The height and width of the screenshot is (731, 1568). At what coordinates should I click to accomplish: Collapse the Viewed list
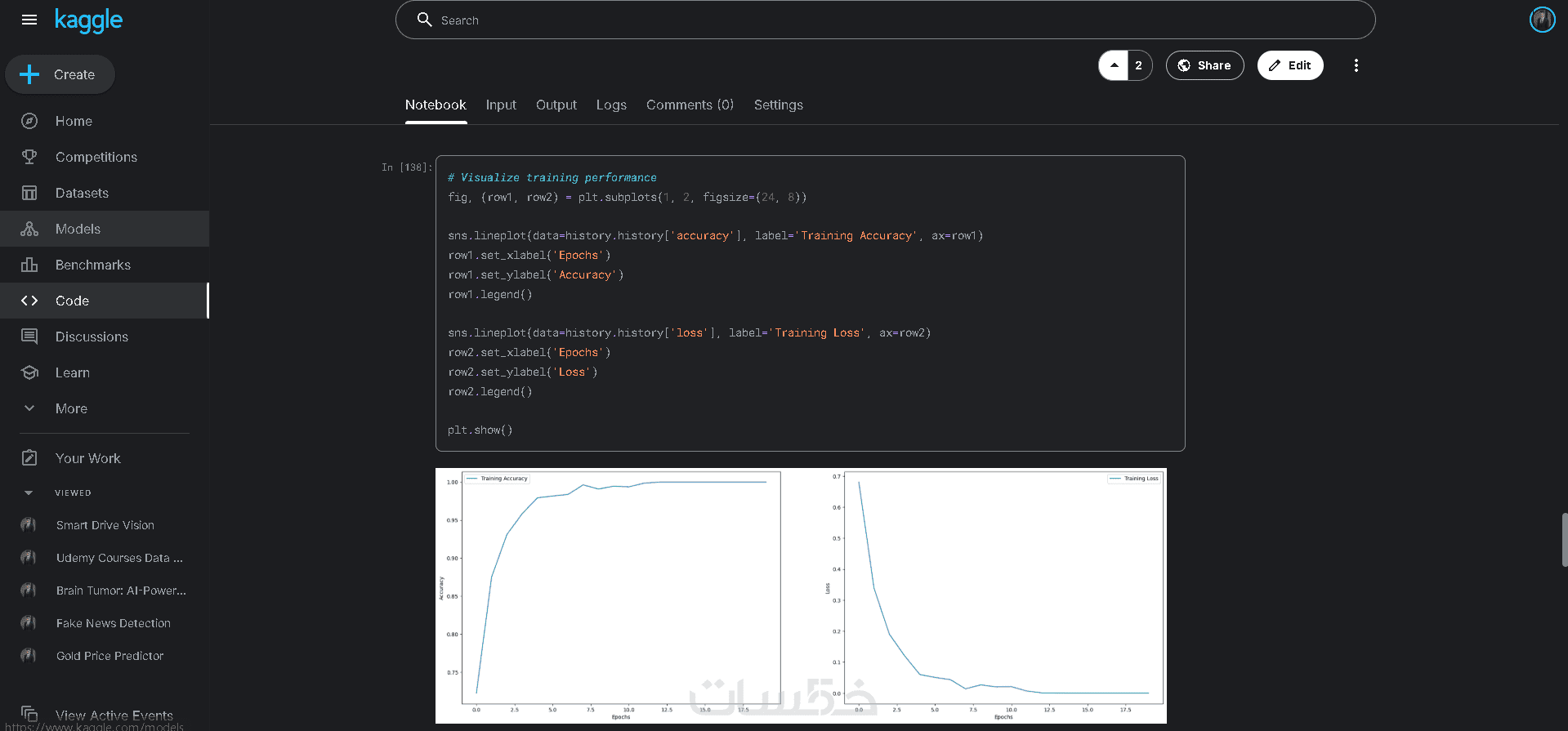point(29,493)
